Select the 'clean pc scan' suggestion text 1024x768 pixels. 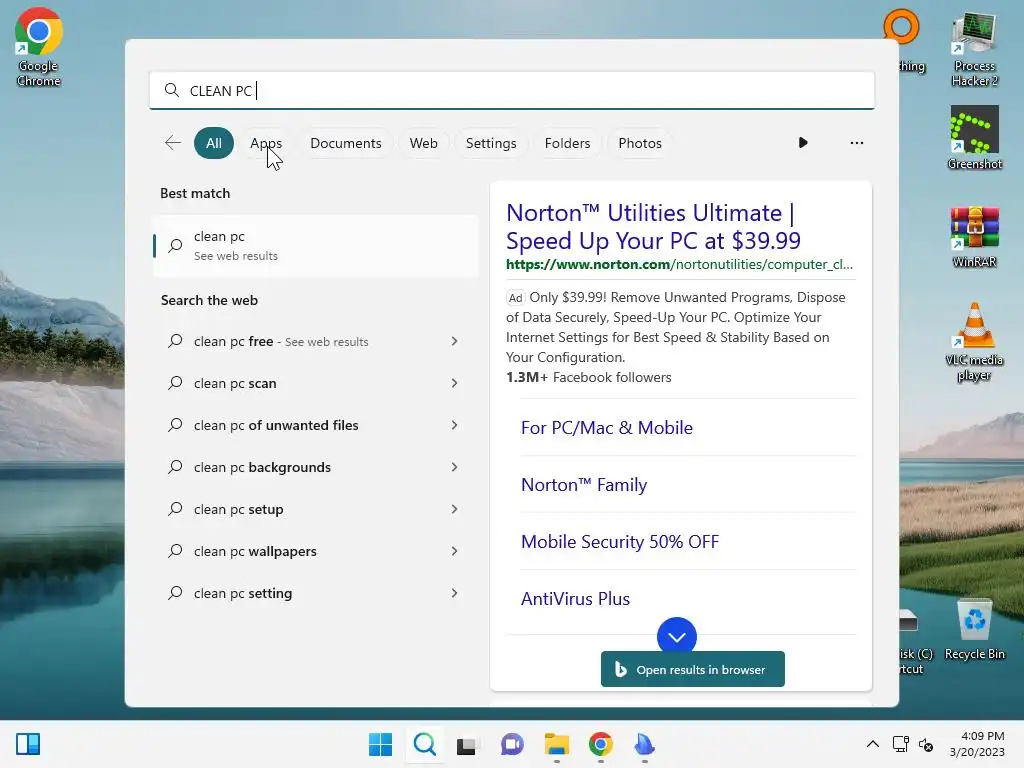click(x=235, y=383)
